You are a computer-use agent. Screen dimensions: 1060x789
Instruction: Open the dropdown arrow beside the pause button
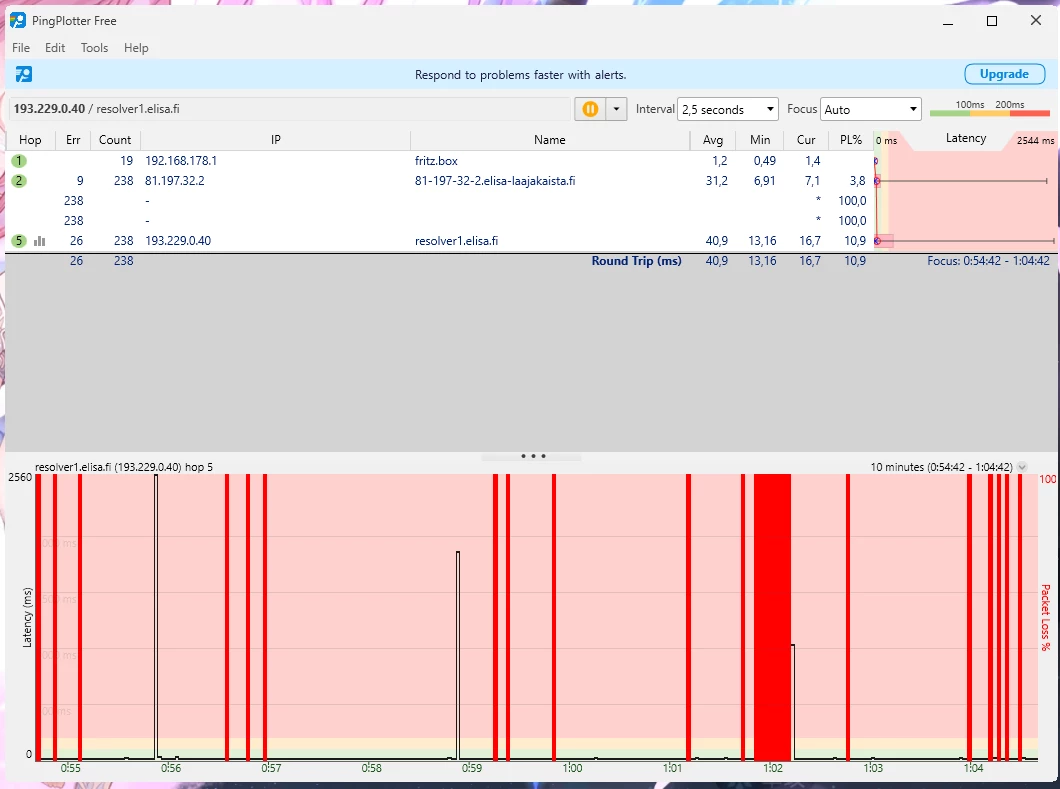616,109
